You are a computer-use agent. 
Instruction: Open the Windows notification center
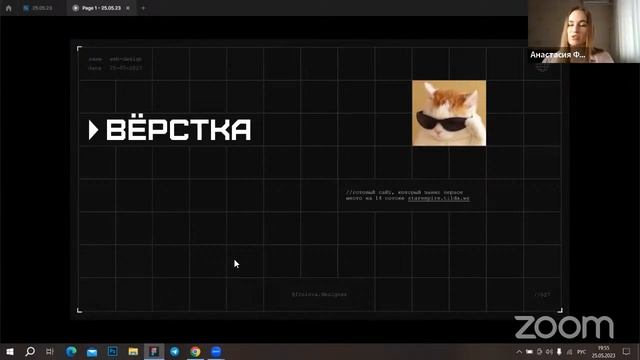click(x=627, y=352)
